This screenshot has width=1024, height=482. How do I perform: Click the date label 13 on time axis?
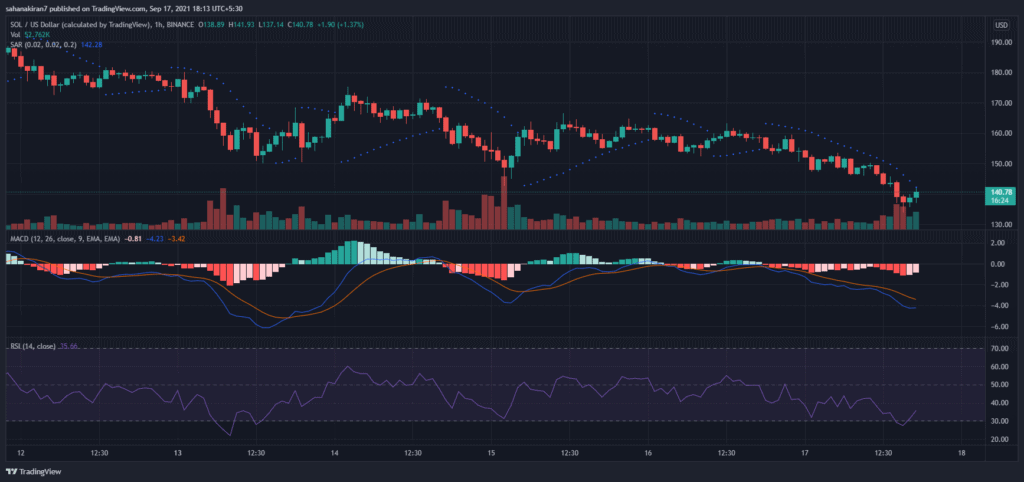pyautogui.click(x=178, y=453)
